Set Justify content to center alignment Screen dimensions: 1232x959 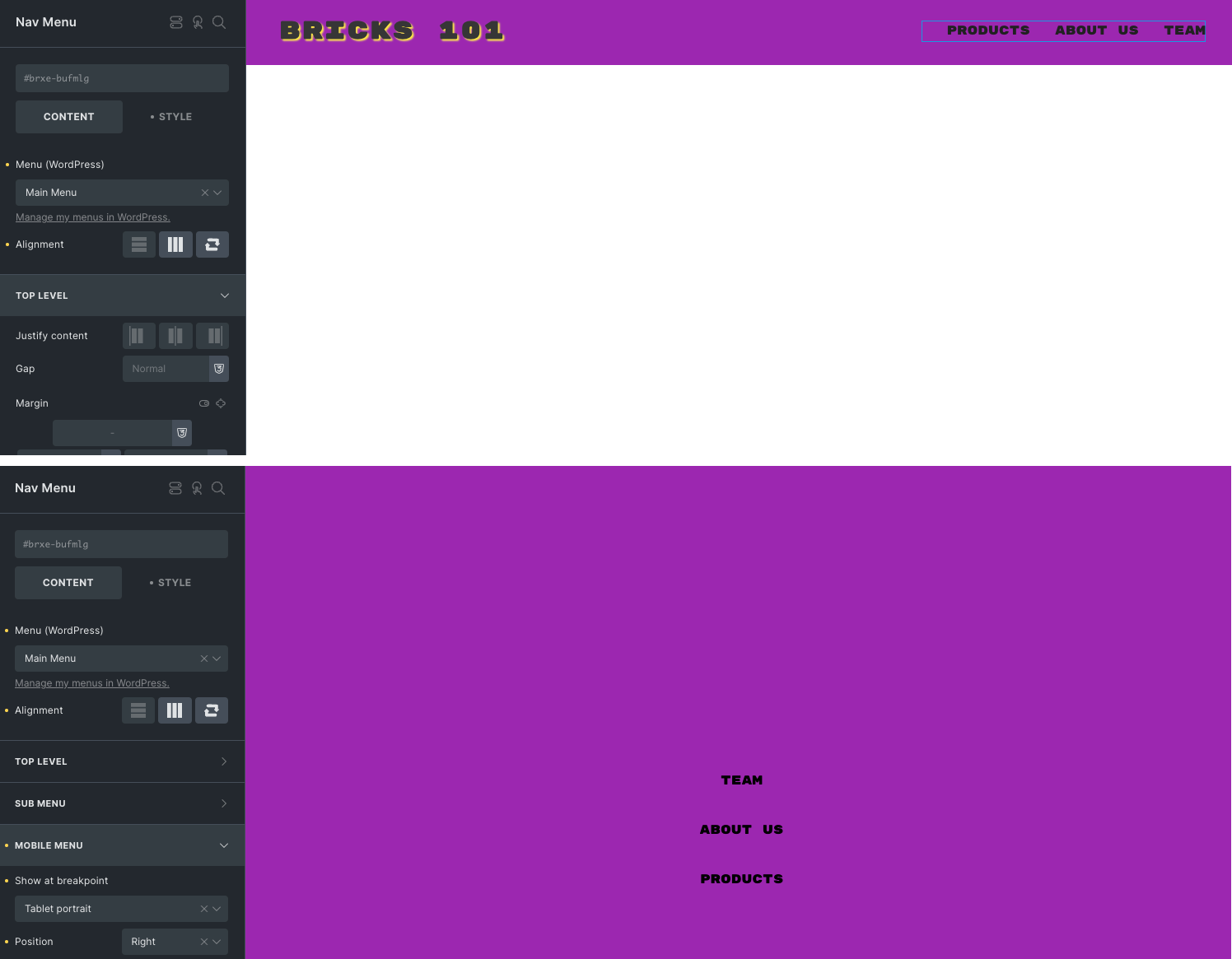pos(175,336)
